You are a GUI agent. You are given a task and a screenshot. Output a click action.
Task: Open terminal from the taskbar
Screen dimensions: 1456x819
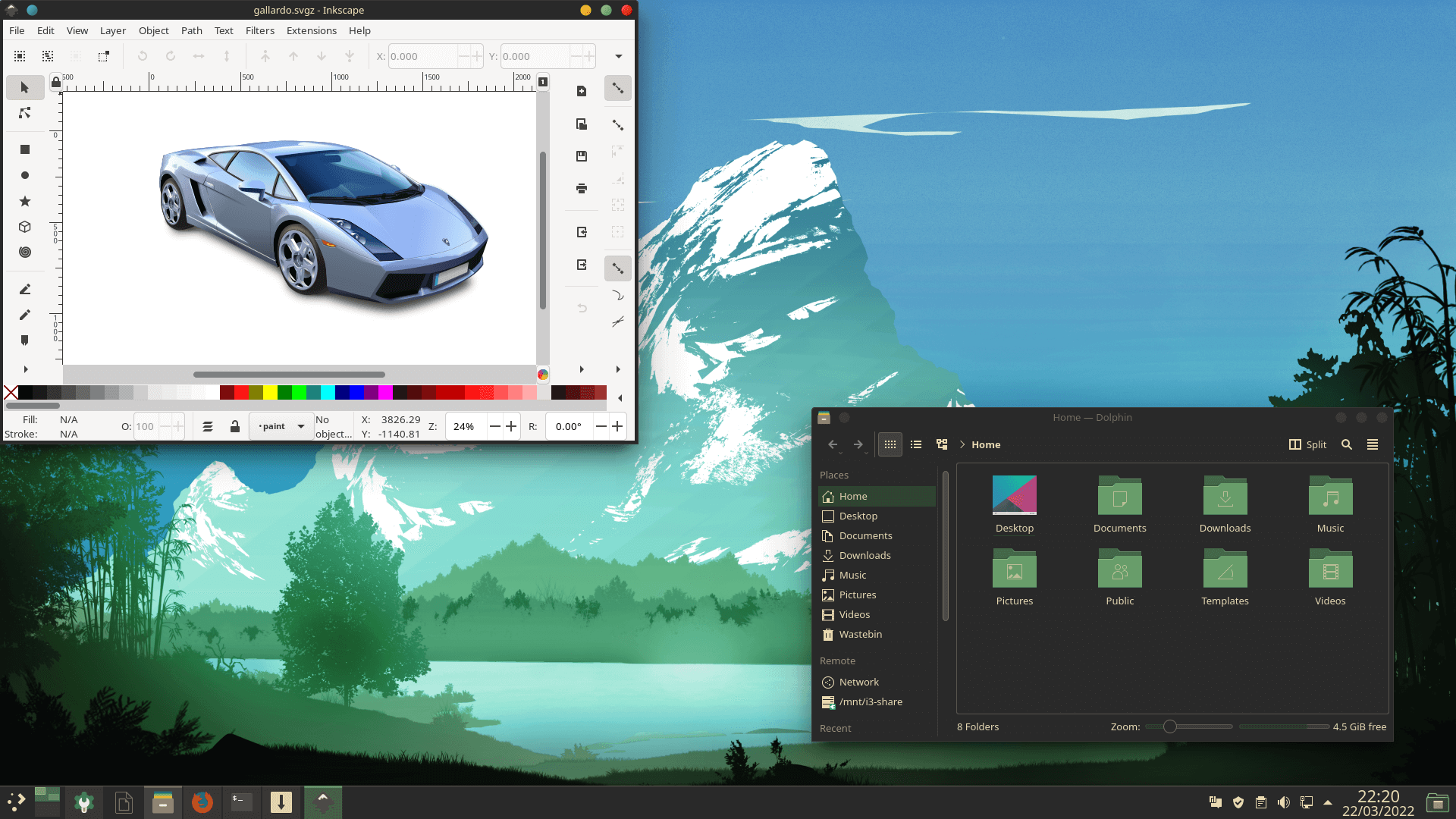(241, 802)
